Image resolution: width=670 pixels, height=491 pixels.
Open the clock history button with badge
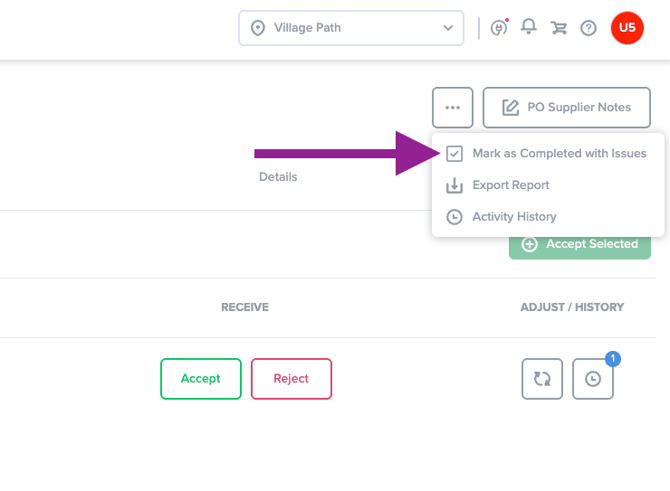point(593,379)
